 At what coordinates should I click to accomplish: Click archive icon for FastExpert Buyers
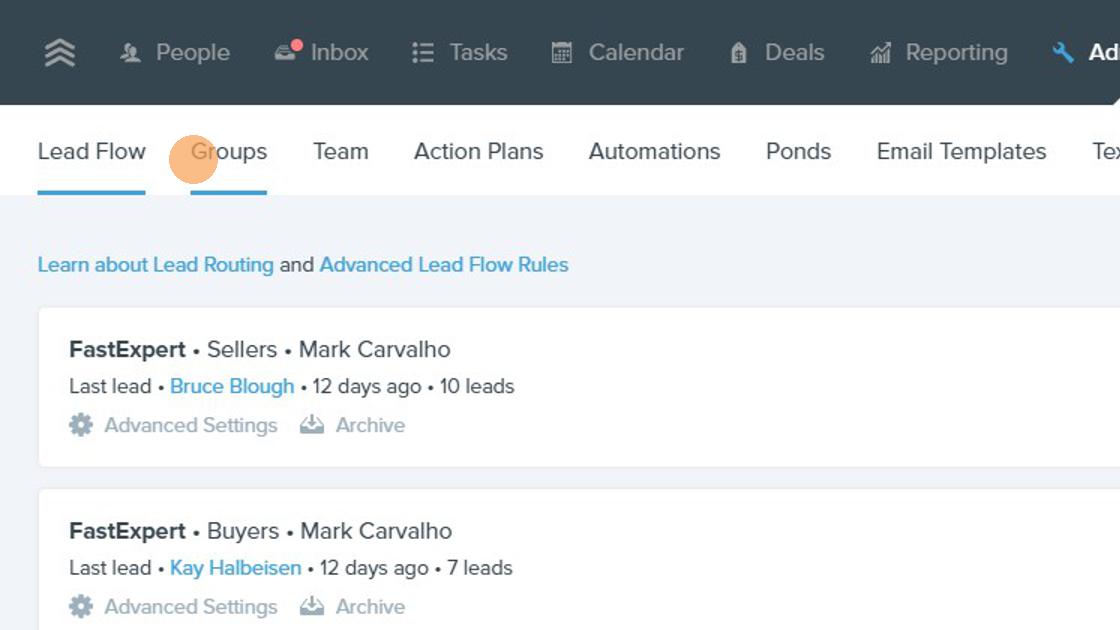tap(311, 606)
